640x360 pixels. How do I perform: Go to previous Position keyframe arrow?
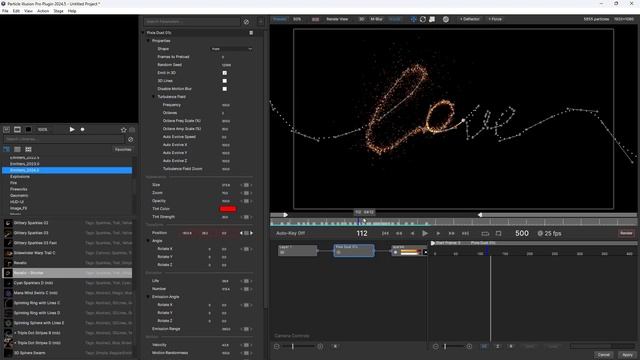coord(241,233)
